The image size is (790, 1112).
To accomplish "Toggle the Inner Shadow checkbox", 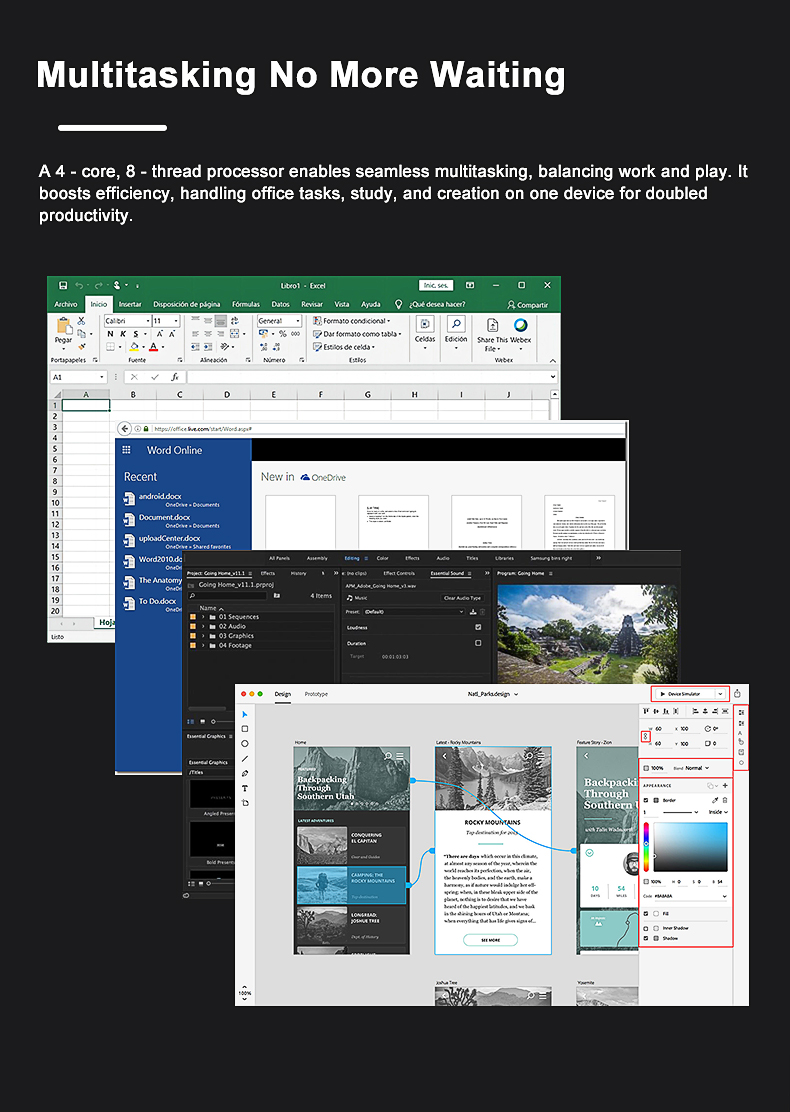I will pos(646,928).
